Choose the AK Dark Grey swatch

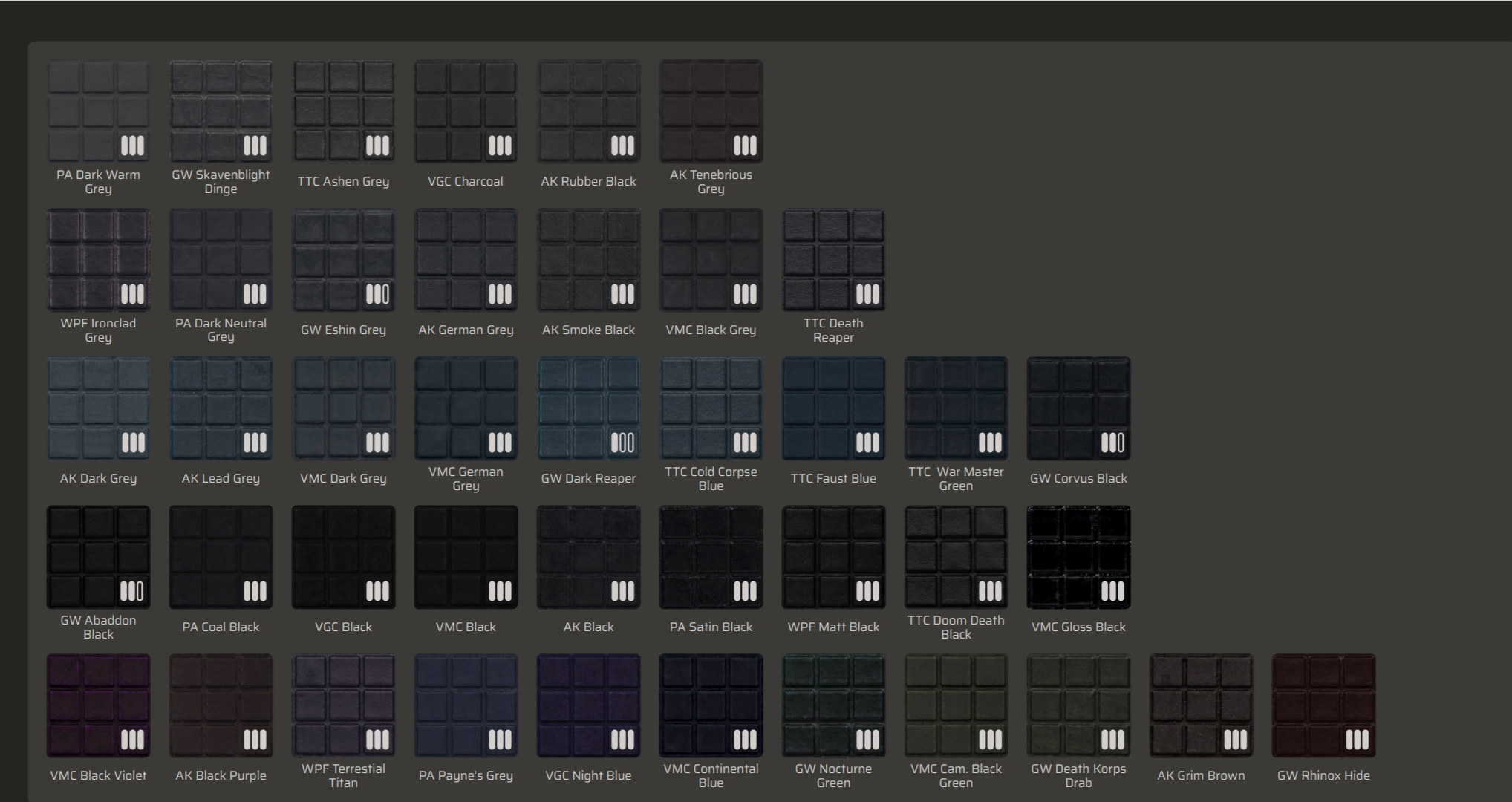point(98,408)
